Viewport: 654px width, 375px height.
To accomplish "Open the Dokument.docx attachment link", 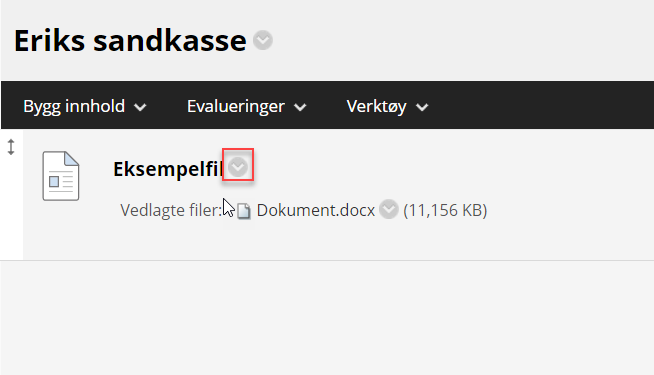I will pyautogui.click(x=316, y=210).
